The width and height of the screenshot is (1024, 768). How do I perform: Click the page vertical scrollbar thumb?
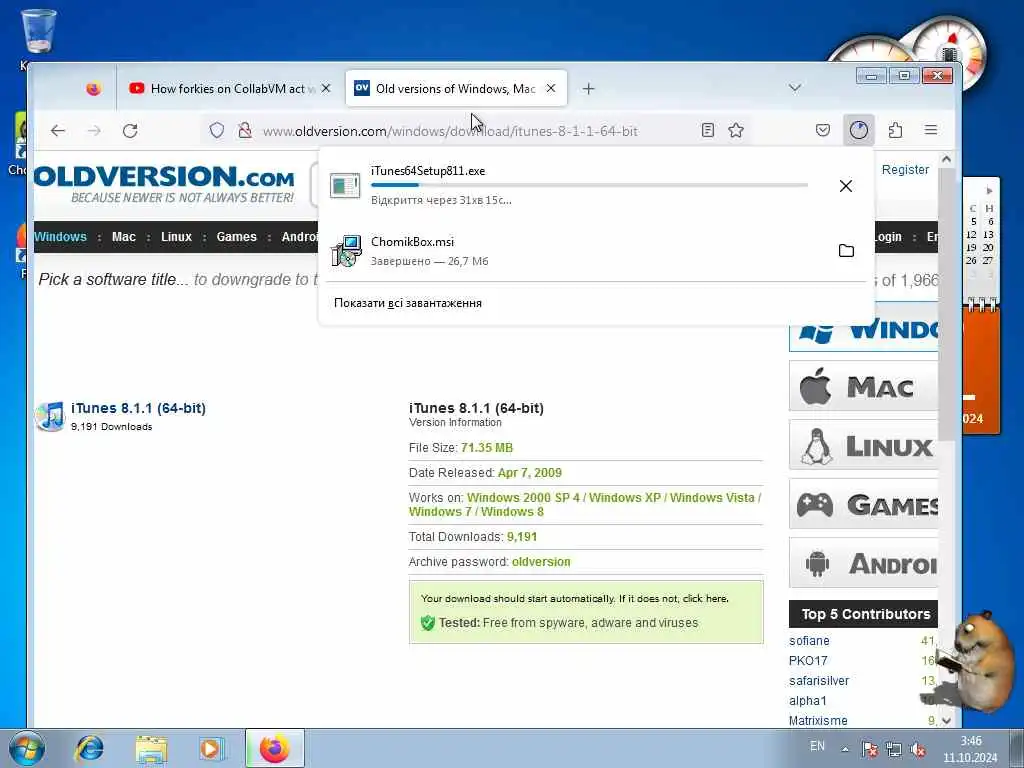(946, 304)
